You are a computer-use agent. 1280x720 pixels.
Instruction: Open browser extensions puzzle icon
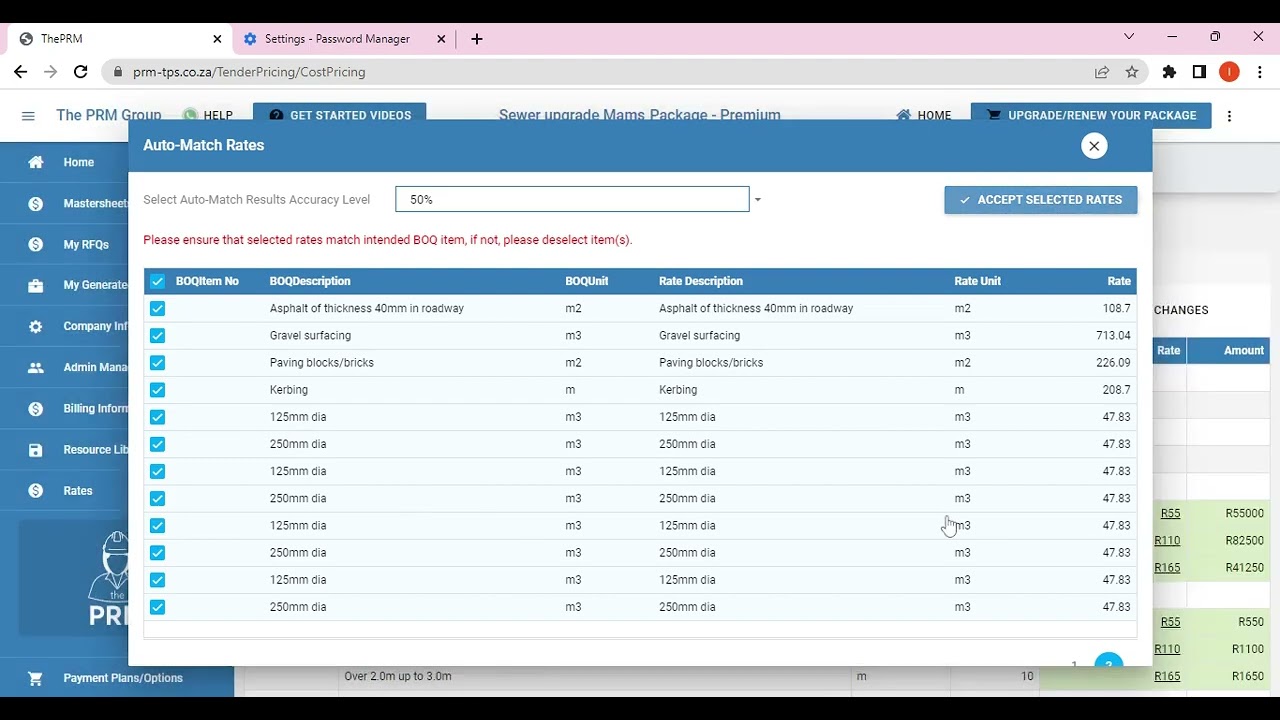tap(1169, 72)
